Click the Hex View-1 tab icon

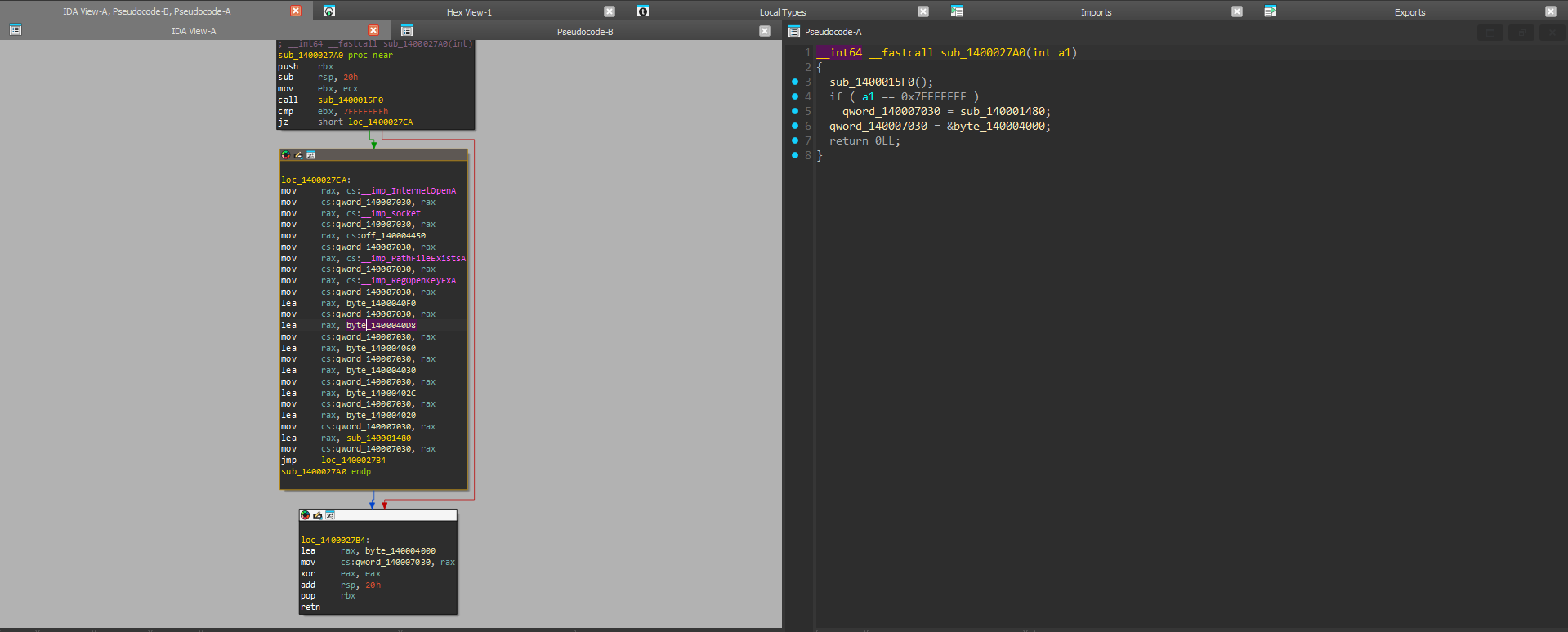click(329, 11)
